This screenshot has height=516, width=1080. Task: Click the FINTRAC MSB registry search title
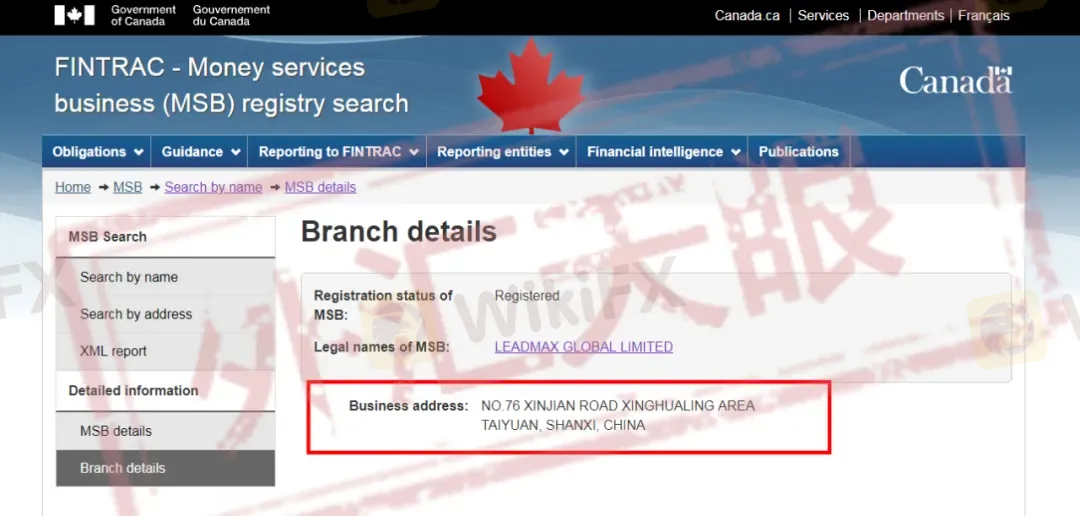(231, 85)
